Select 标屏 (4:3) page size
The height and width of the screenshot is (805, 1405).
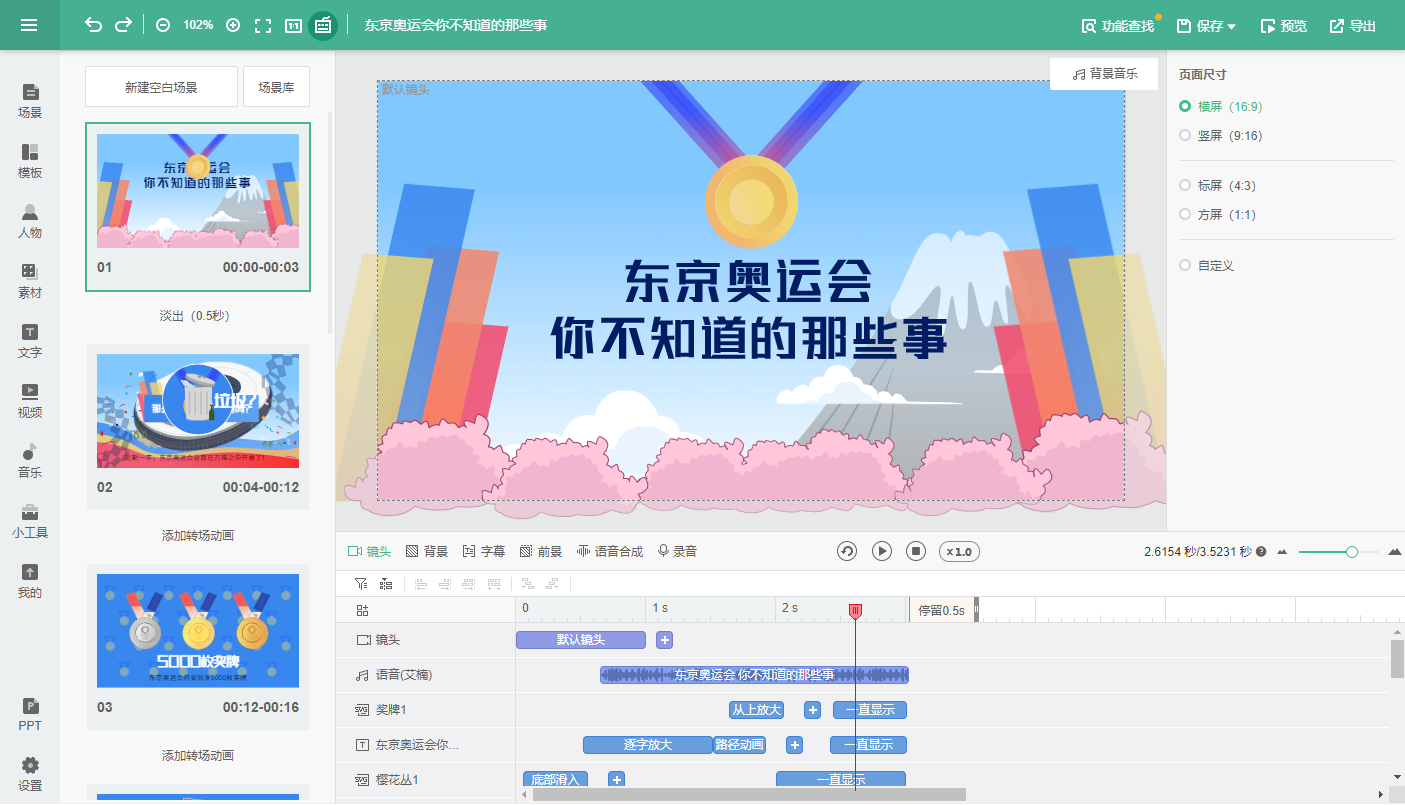[1217, 185]
